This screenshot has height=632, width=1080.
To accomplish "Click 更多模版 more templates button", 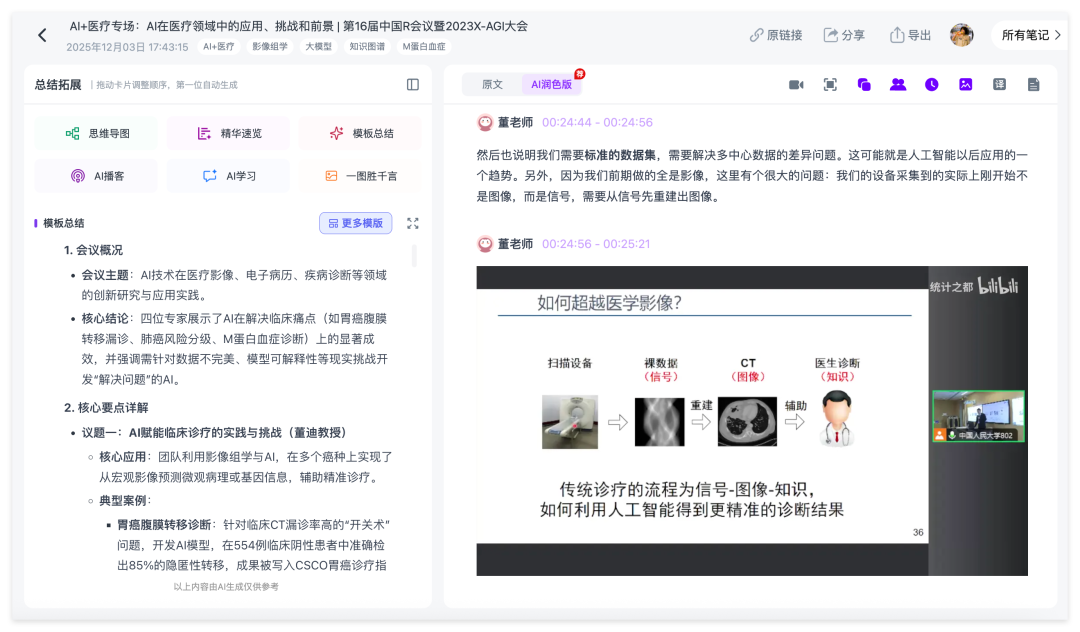I will coord(355,223).
